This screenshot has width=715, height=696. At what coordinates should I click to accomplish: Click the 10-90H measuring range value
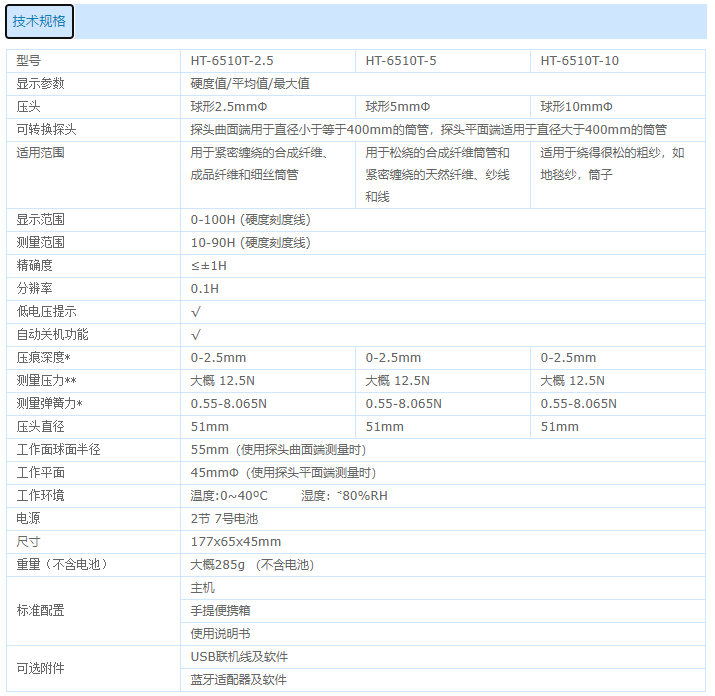pos(250,242)
